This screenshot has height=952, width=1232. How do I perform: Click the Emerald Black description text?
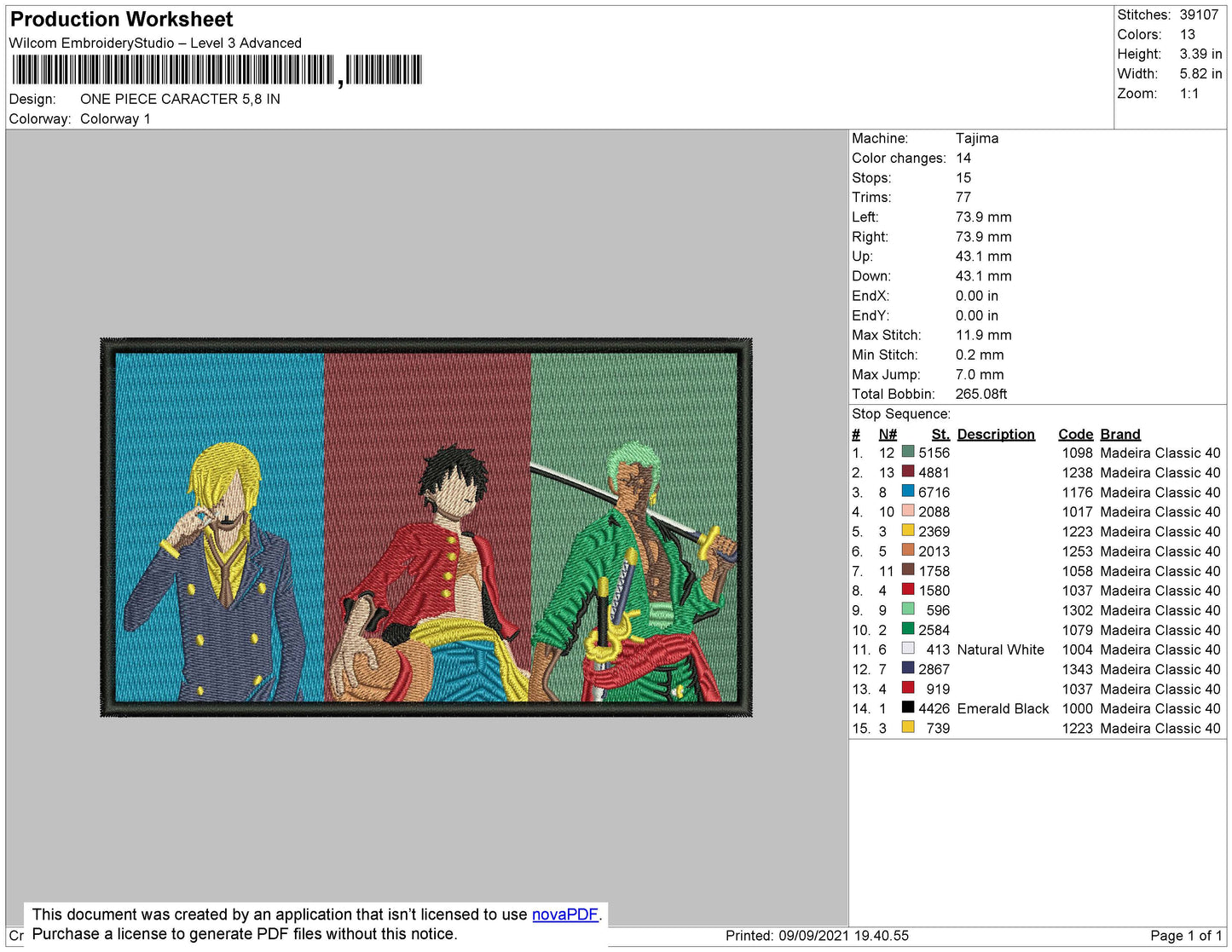pos(1003,708)
